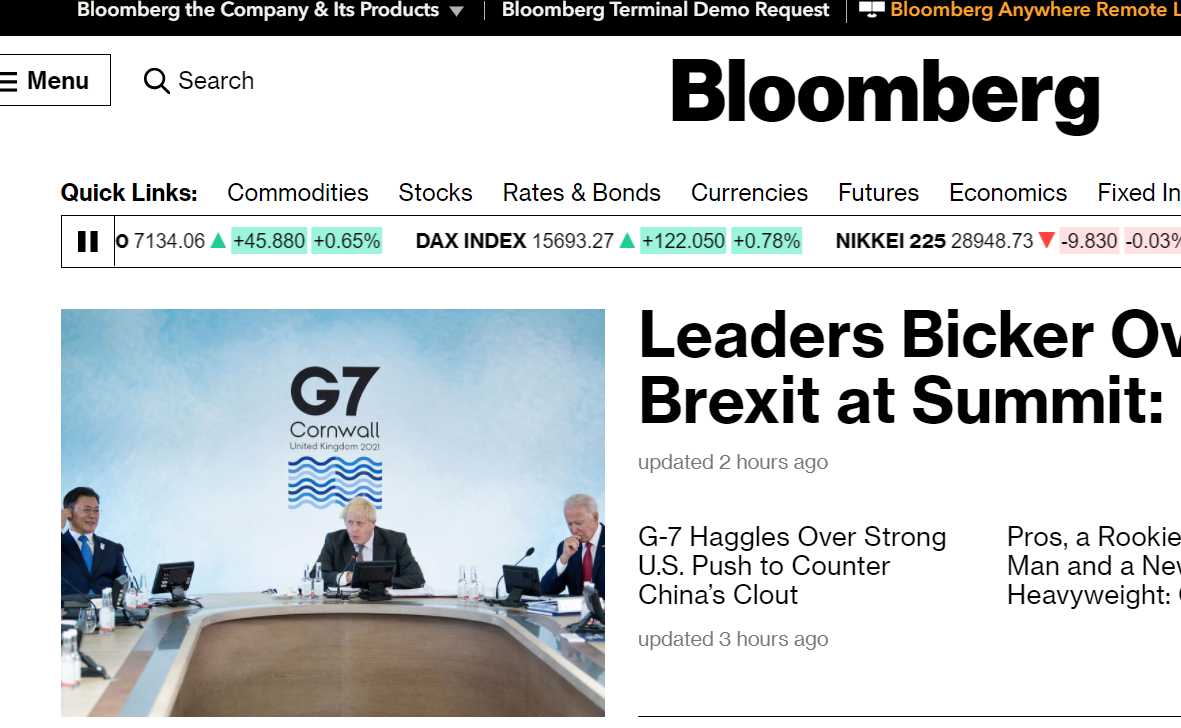Select Futures quick link
Image resolution: width=1181 pixels, height=728 pixels.
point(878,192)
